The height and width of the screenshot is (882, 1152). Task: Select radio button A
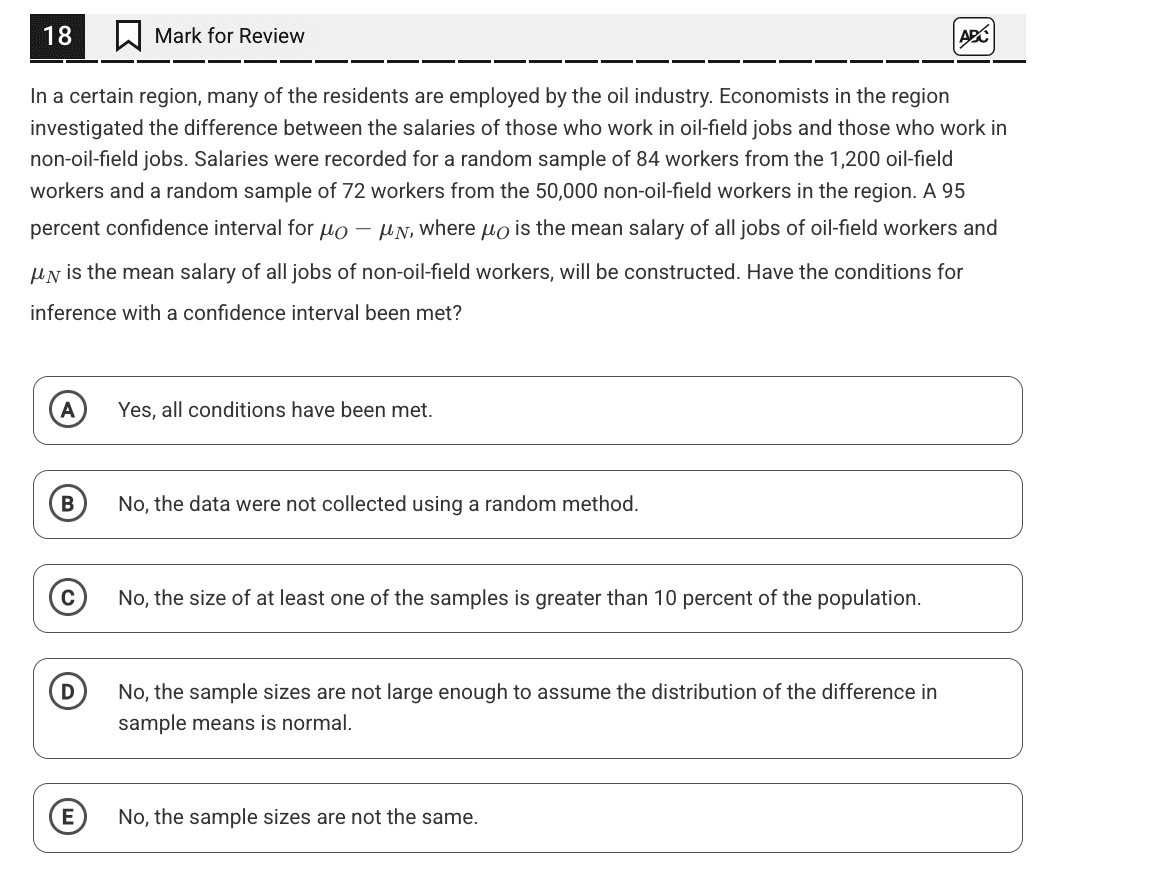click(68, 410)
